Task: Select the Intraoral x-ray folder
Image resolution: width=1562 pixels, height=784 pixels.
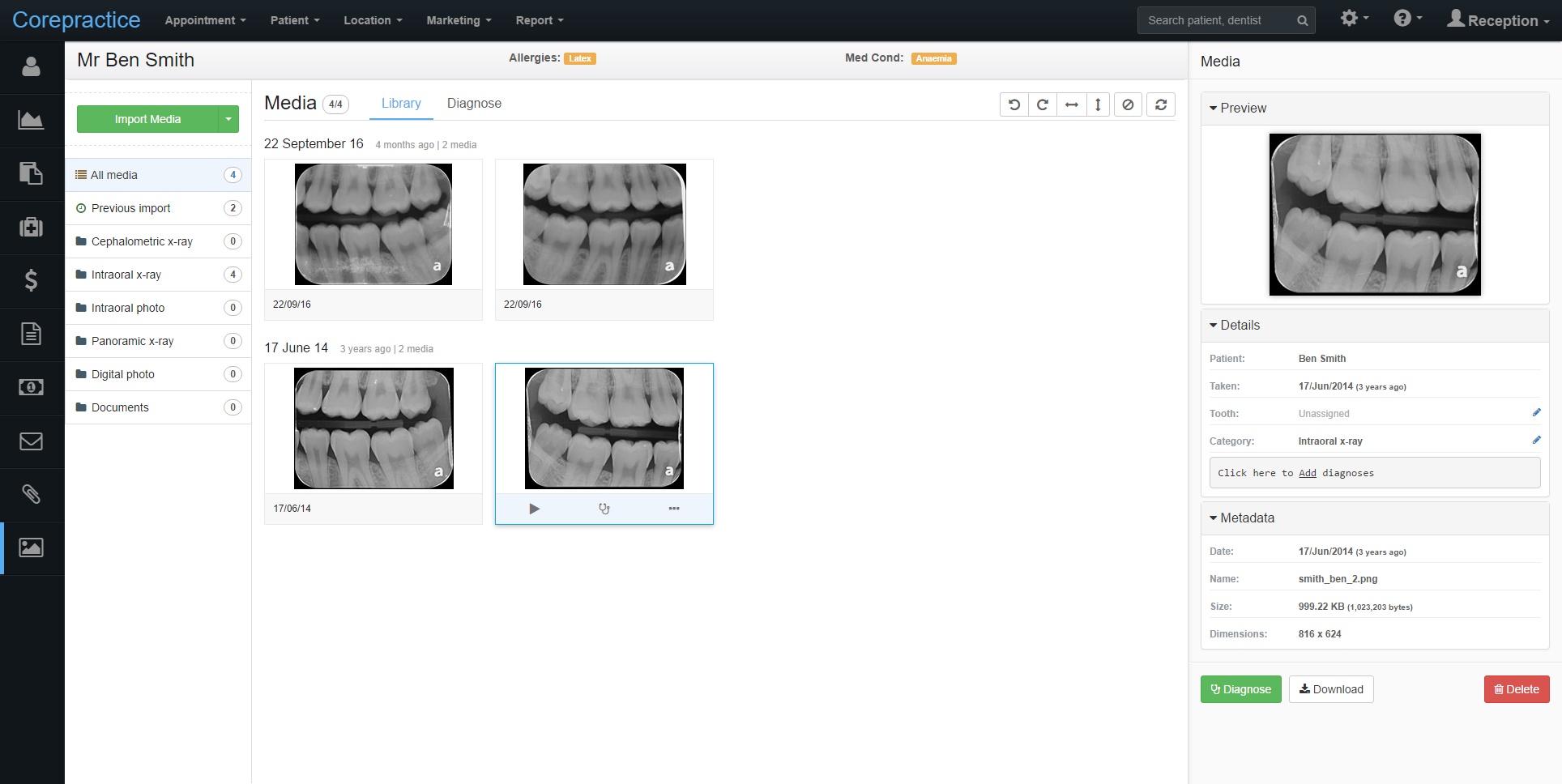Action: click(x=126, y=275)
